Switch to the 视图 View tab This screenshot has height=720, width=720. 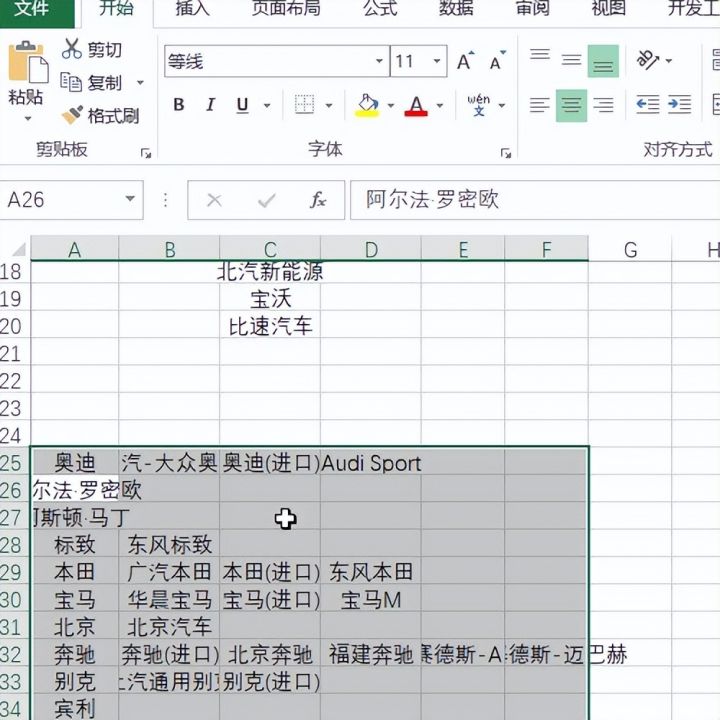click(x=608, y=8)
